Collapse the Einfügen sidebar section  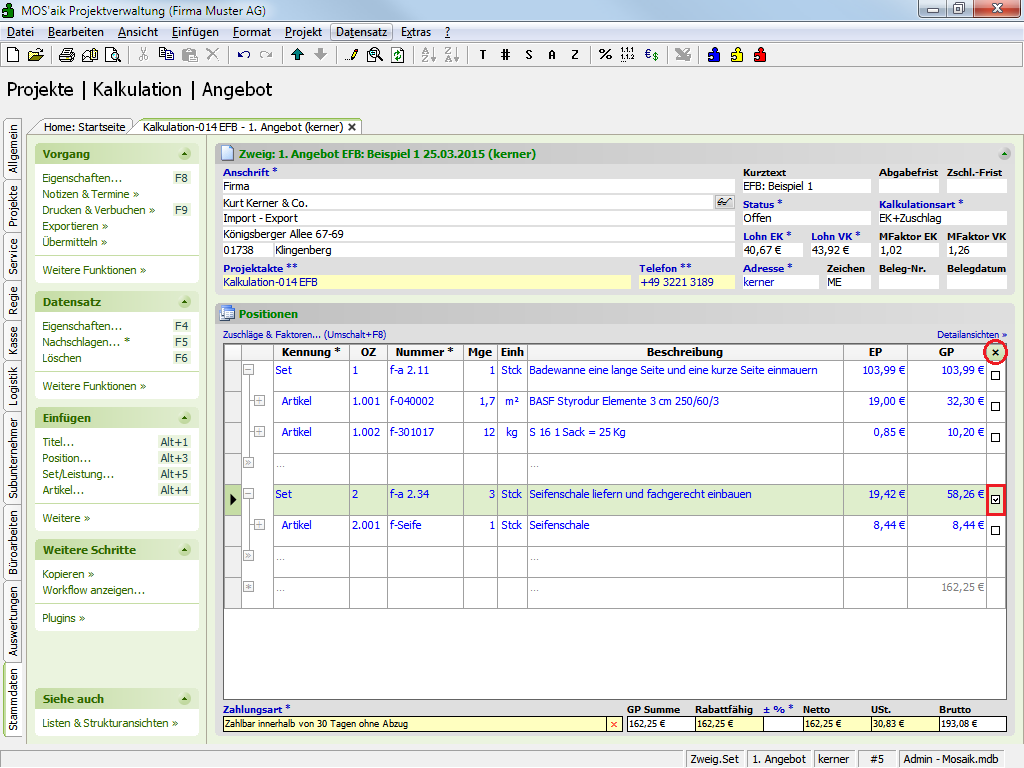(184, 418)
